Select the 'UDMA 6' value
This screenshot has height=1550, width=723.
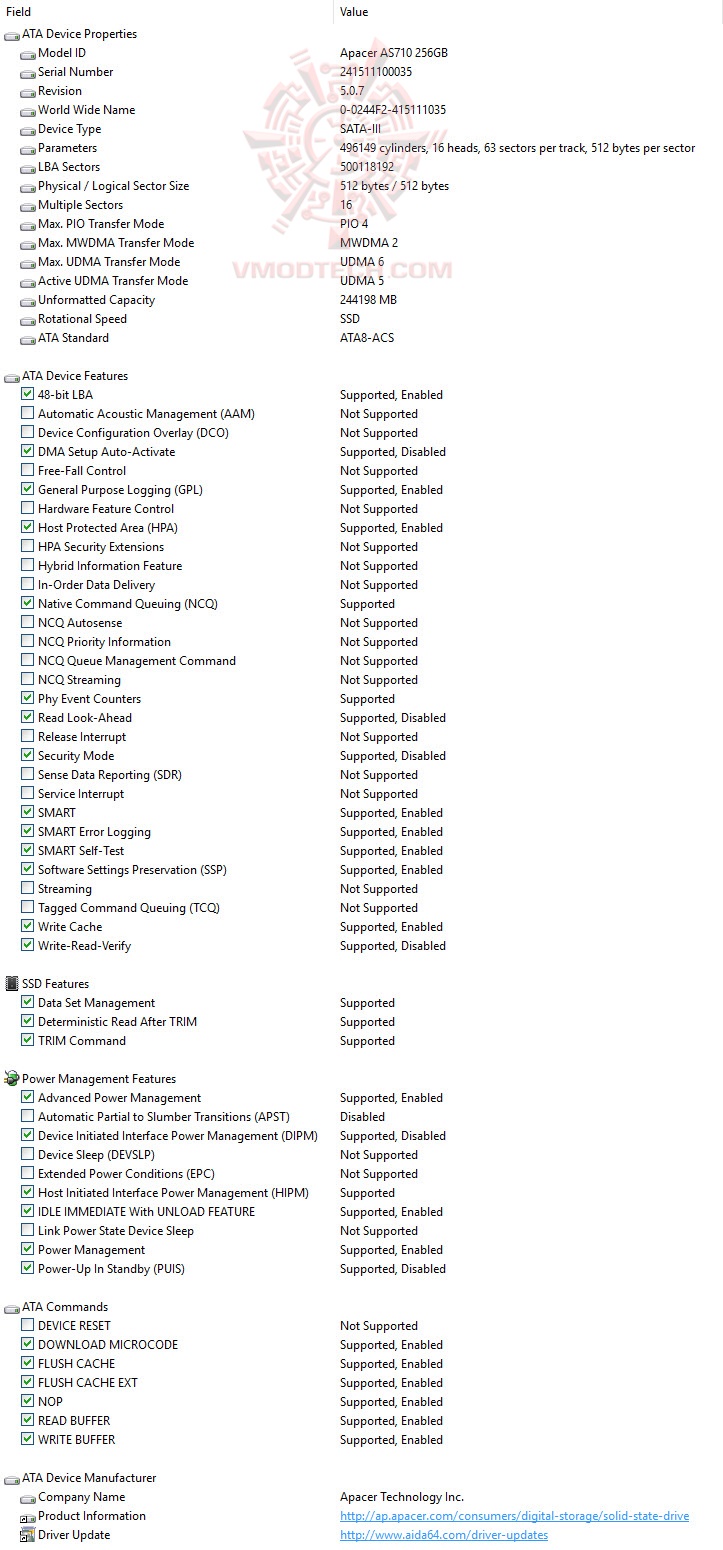(x=362, y=262)
